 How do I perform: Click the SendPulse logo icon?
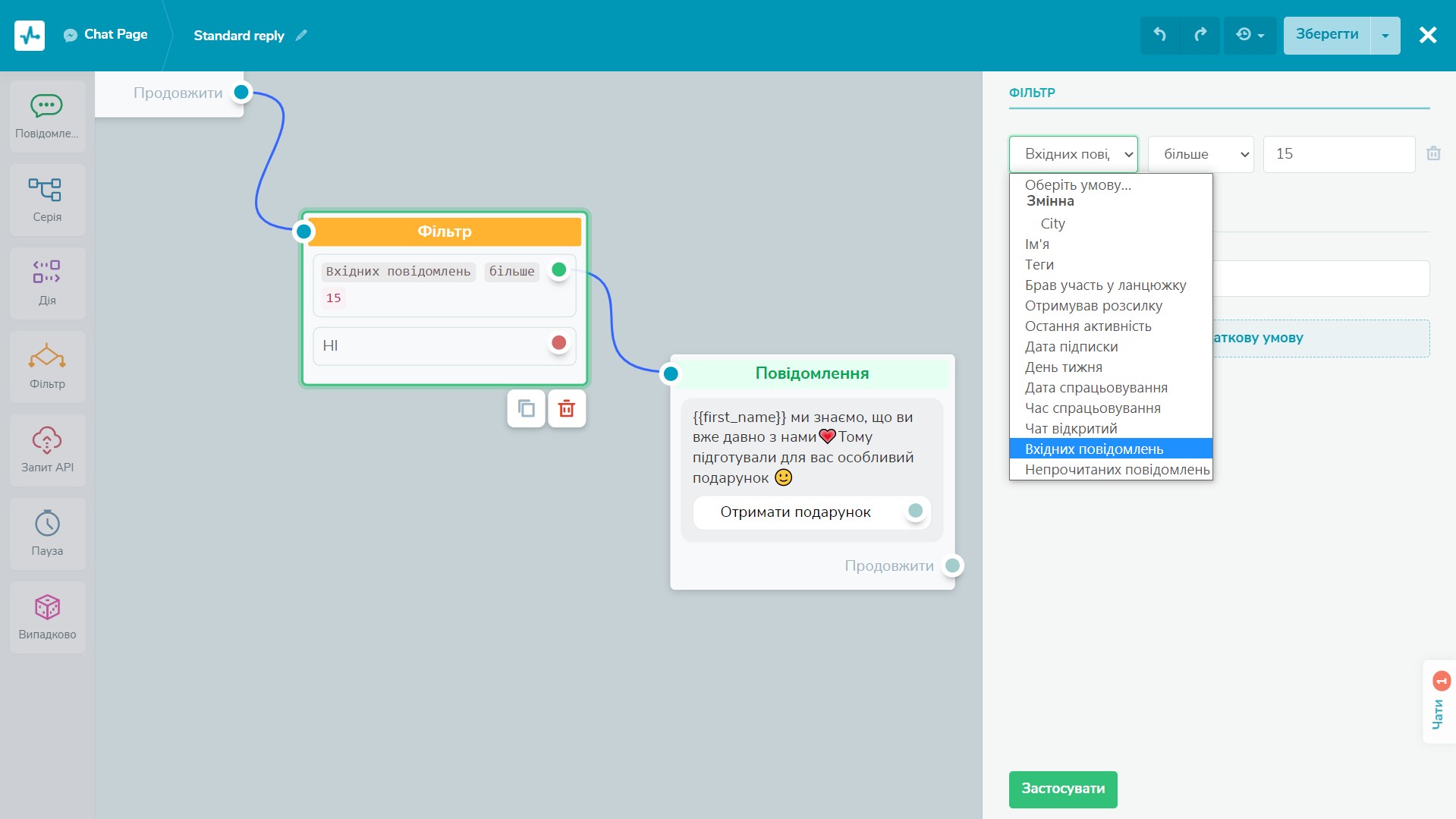click(30, 35)
